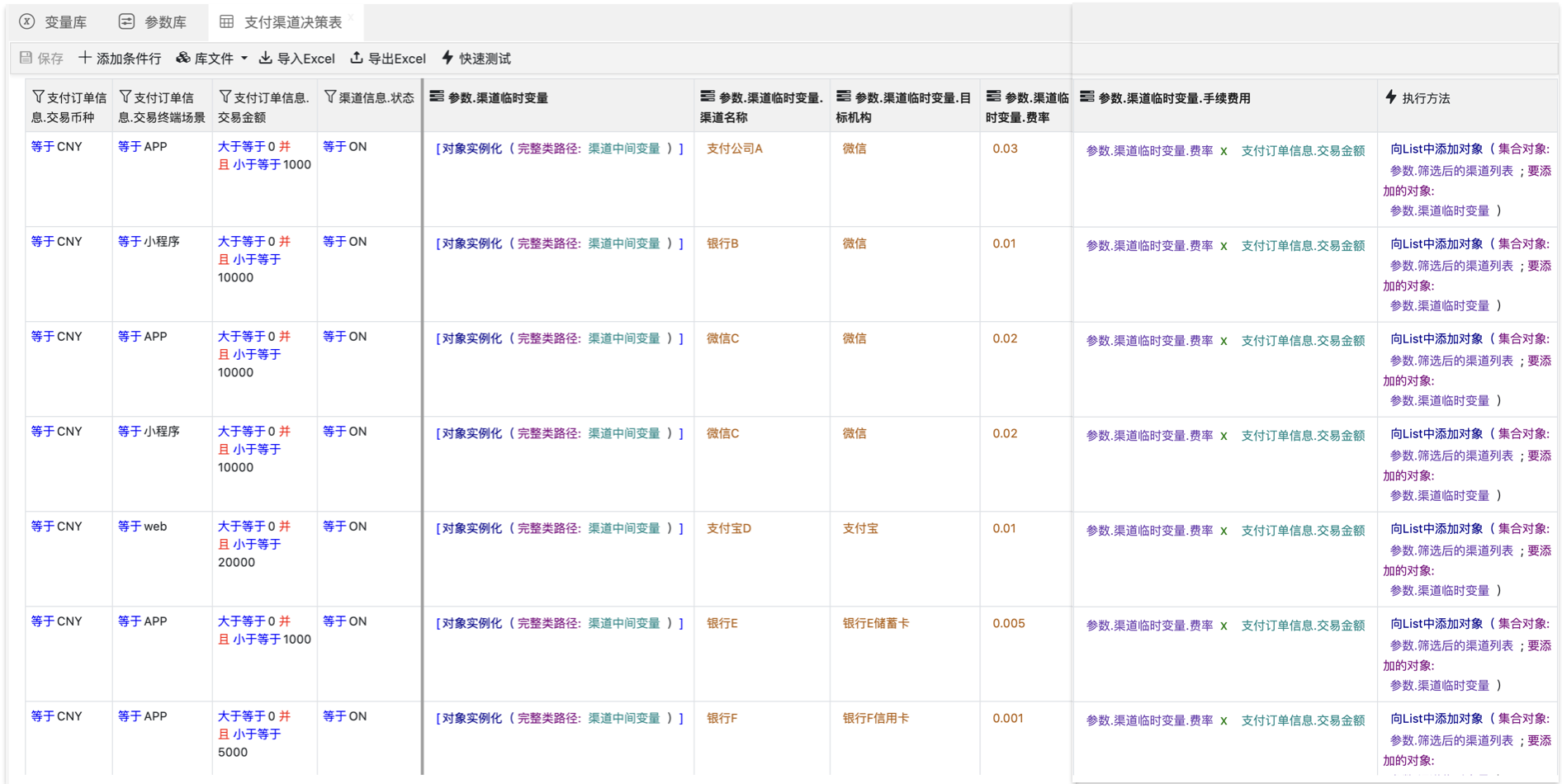Click the lightning icon for 快速测试
The image size is (1562, 784).
click(447, 58)
